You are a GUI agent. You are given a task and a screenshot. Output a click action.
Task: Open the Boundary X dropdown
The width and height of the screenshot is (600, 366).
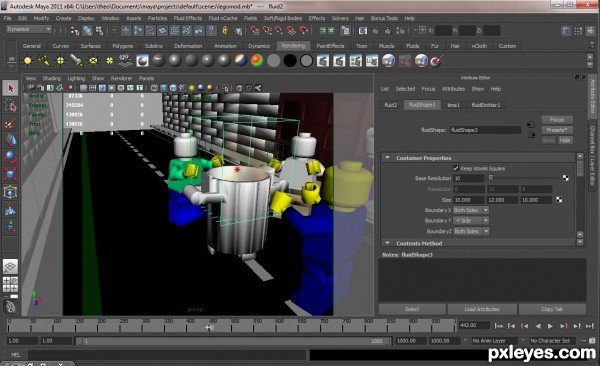pyautogui.click(x=471, y=210)
